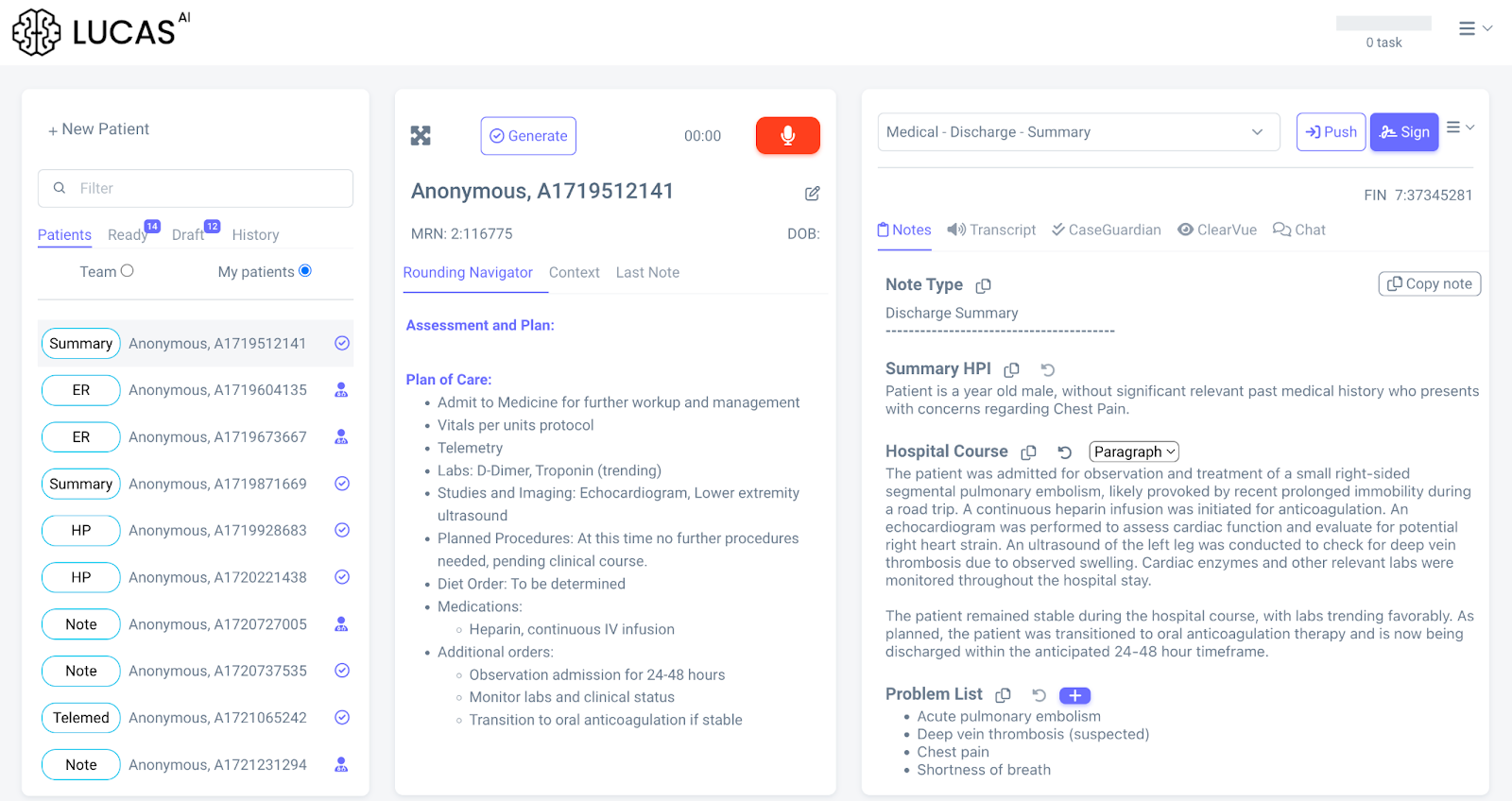The image size is (1512, 801).
Task: Select patient Anonymous, A1720727005 name
Action: click(x=217, y=624)
